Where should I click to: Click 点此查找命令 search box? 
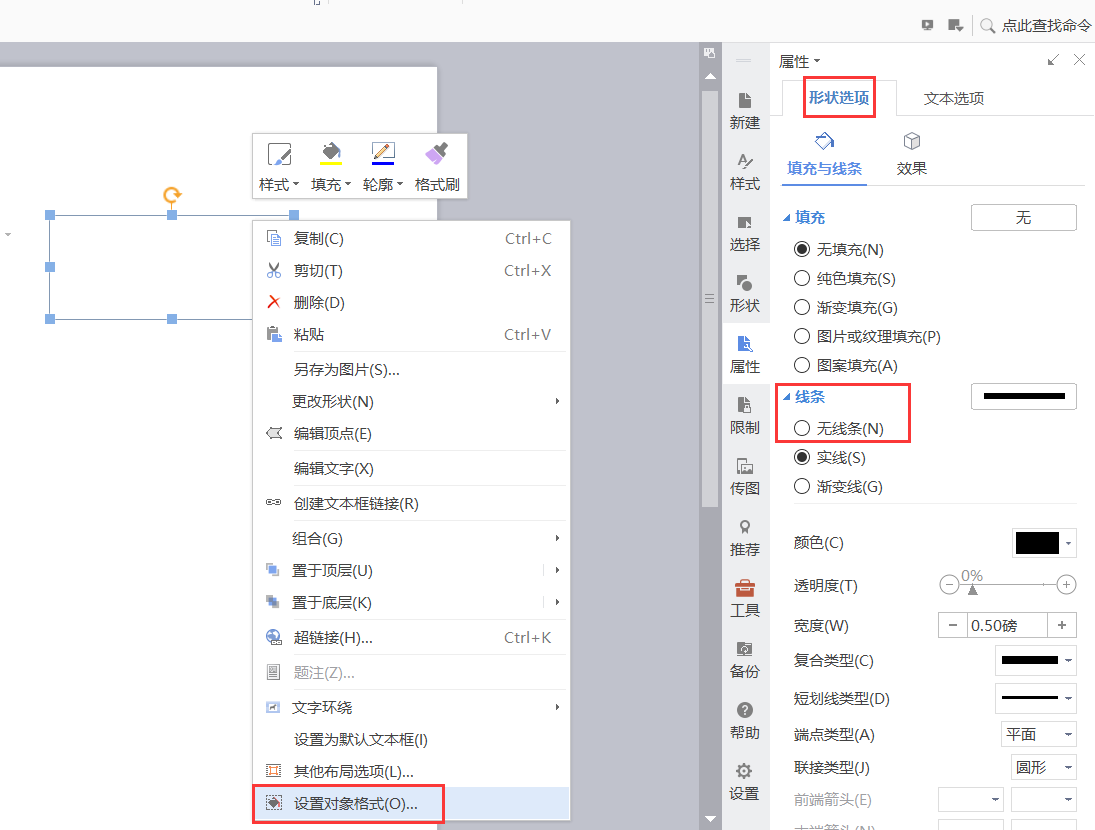click(x=1045, y=26)
